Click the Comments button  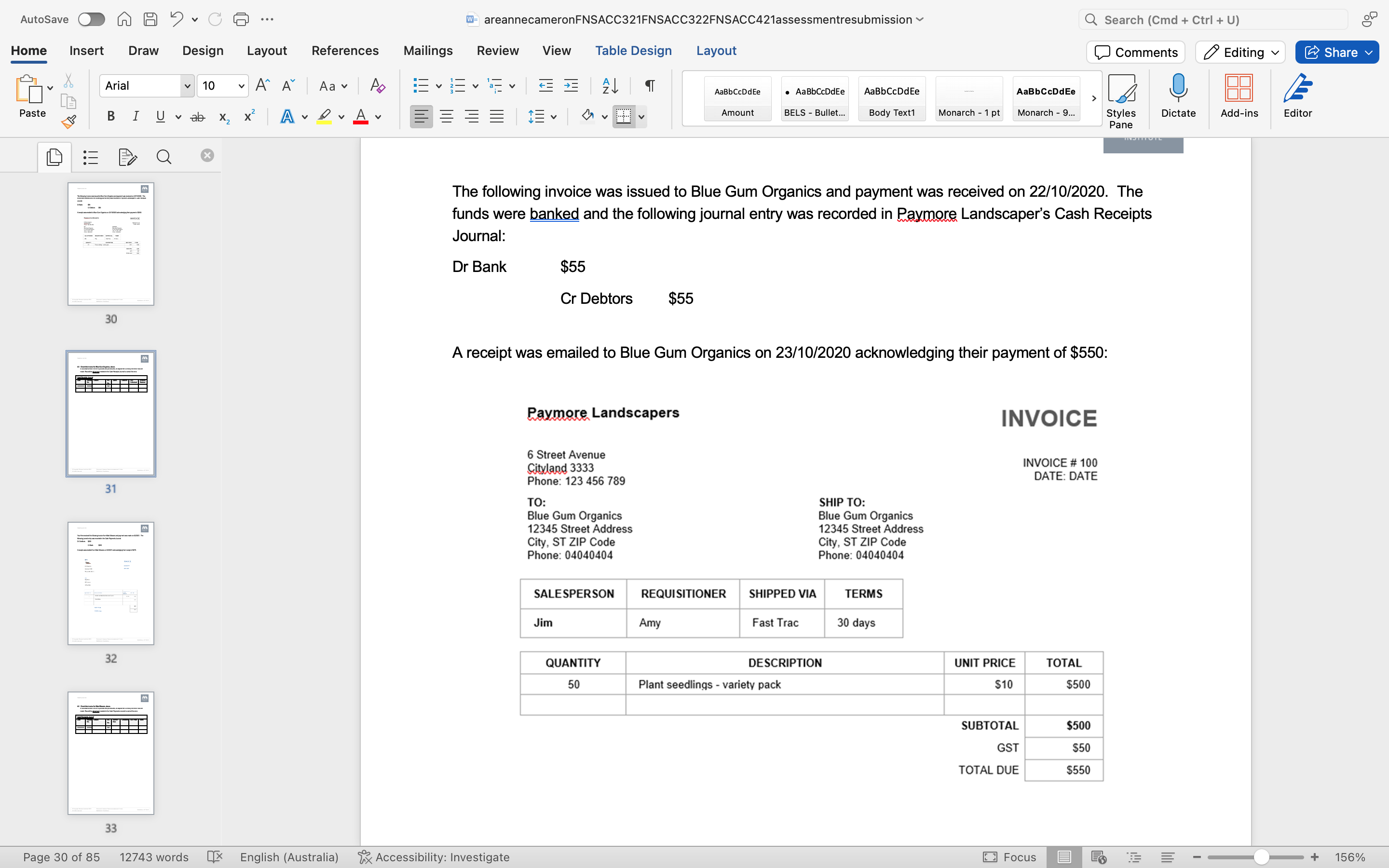coord(1135,52)
